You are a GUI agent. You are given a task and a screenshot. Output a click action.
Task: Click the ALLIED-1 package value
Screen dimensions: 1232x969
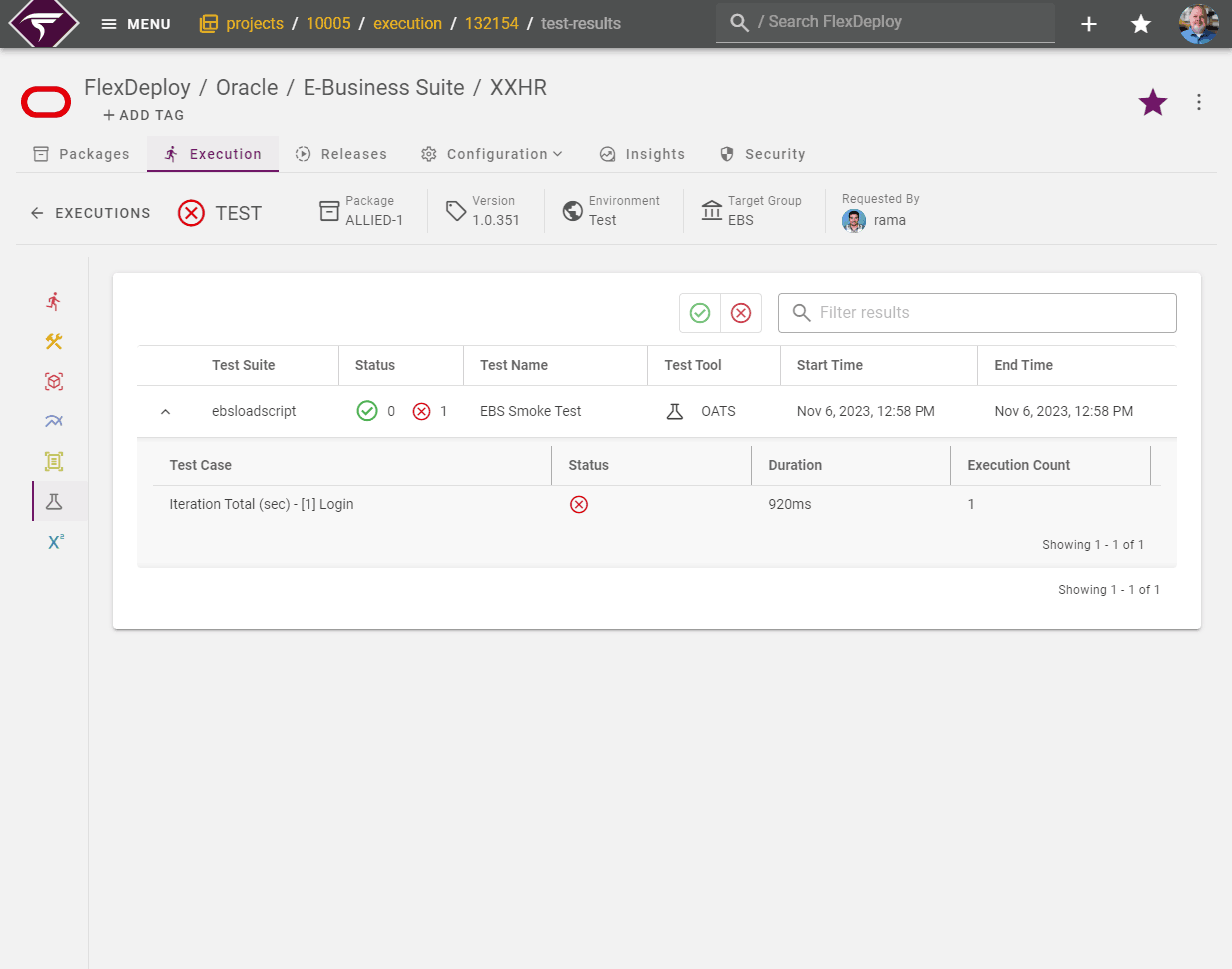pyautogui.click(x=374, y=220)
